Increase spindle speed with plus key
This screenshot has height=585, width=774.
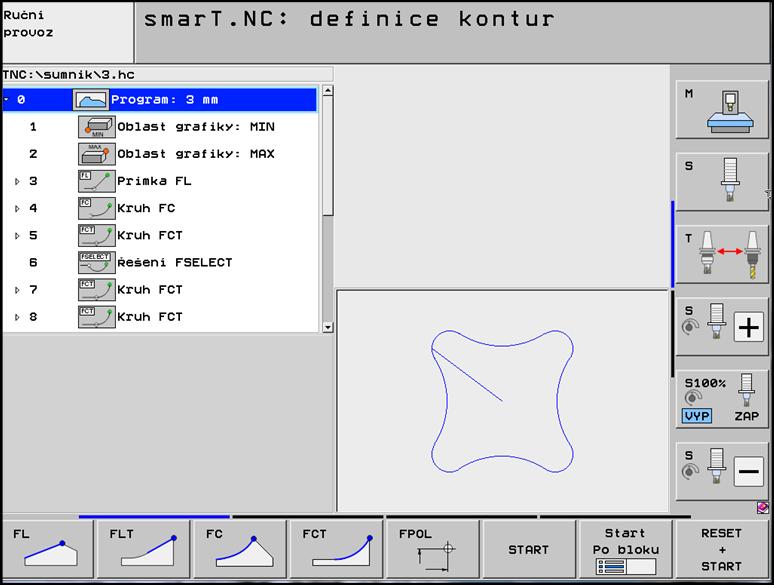721,327
